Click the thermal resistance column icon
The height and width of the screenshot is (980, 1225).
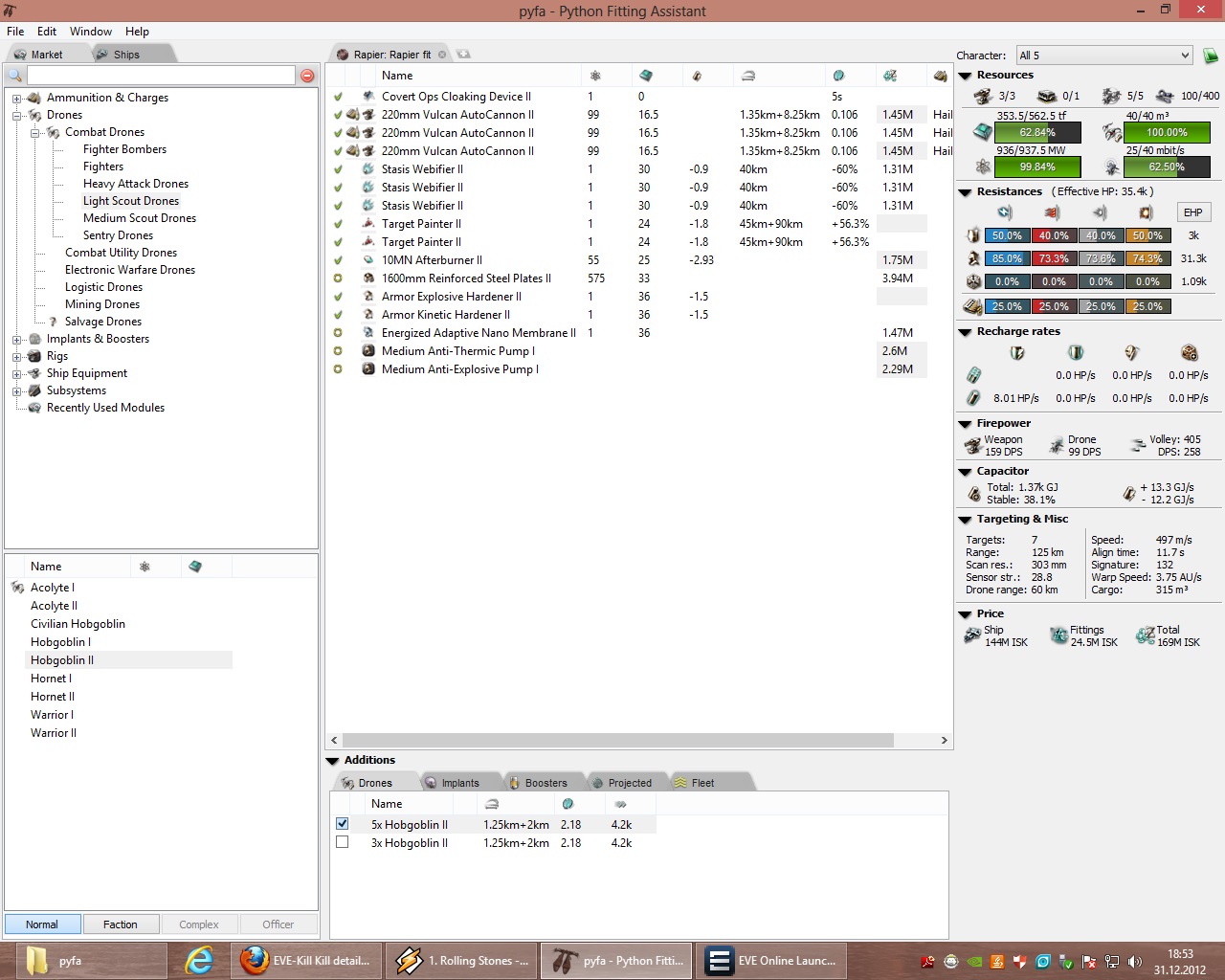(1053, 212)
